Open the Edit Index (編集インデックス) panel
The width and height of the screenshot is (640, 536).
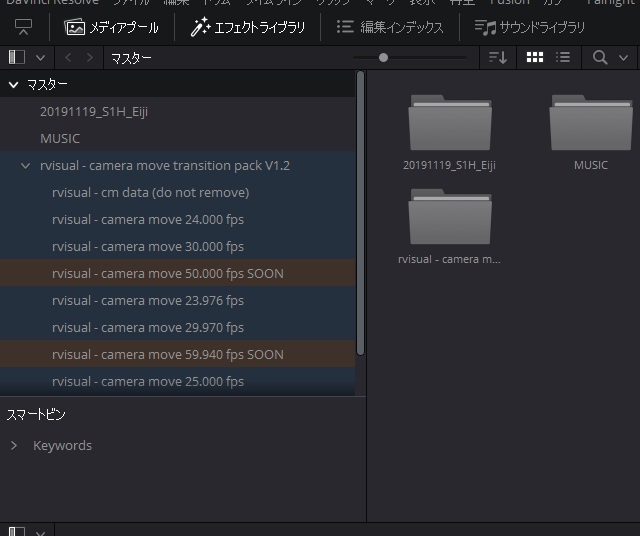(390, 27)
